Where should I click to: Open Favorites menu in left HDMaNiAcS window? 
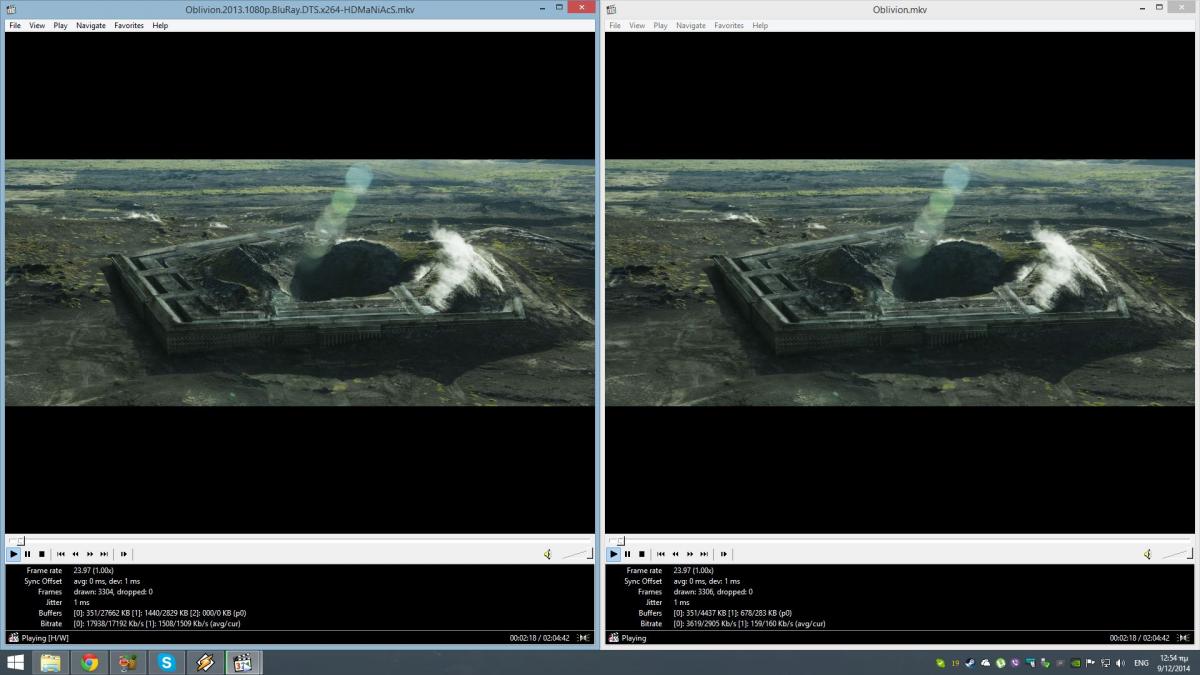point(129,25)
